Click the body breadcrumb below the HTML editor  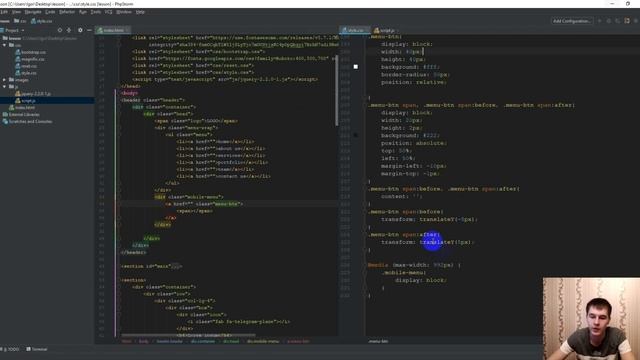144,341
